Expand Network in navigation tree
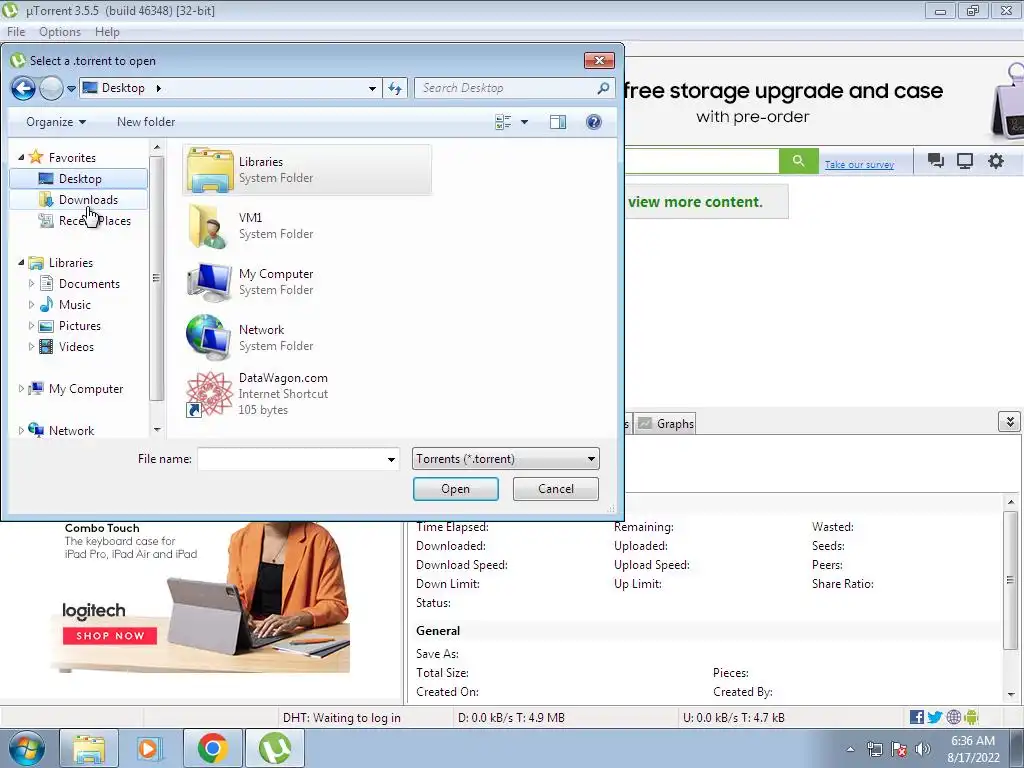Screen dimensions: 1024x768 click(x=21, y=430)
